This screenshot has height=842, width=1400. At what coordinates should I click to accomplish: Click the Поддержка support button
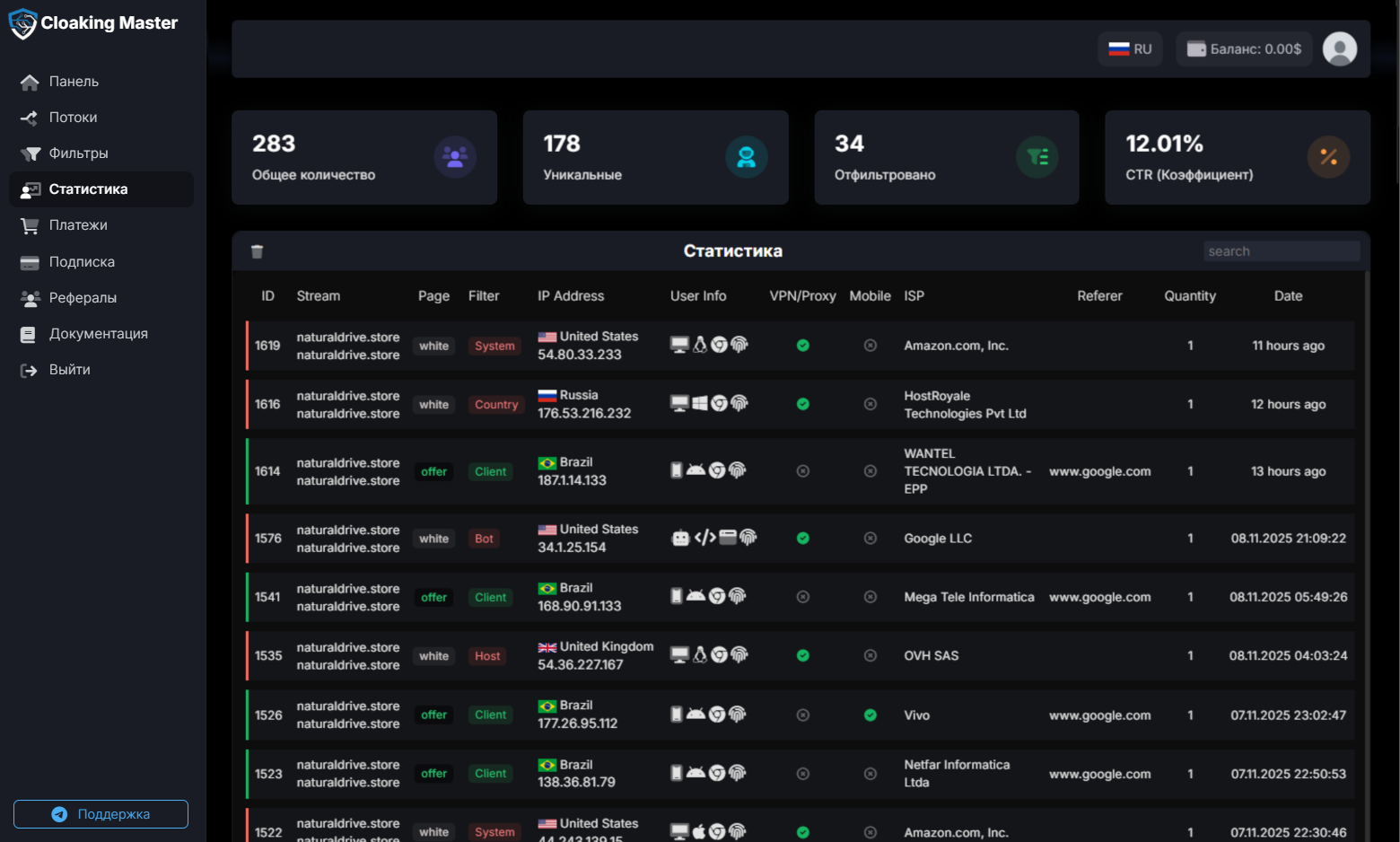click(x=101, y=814)
